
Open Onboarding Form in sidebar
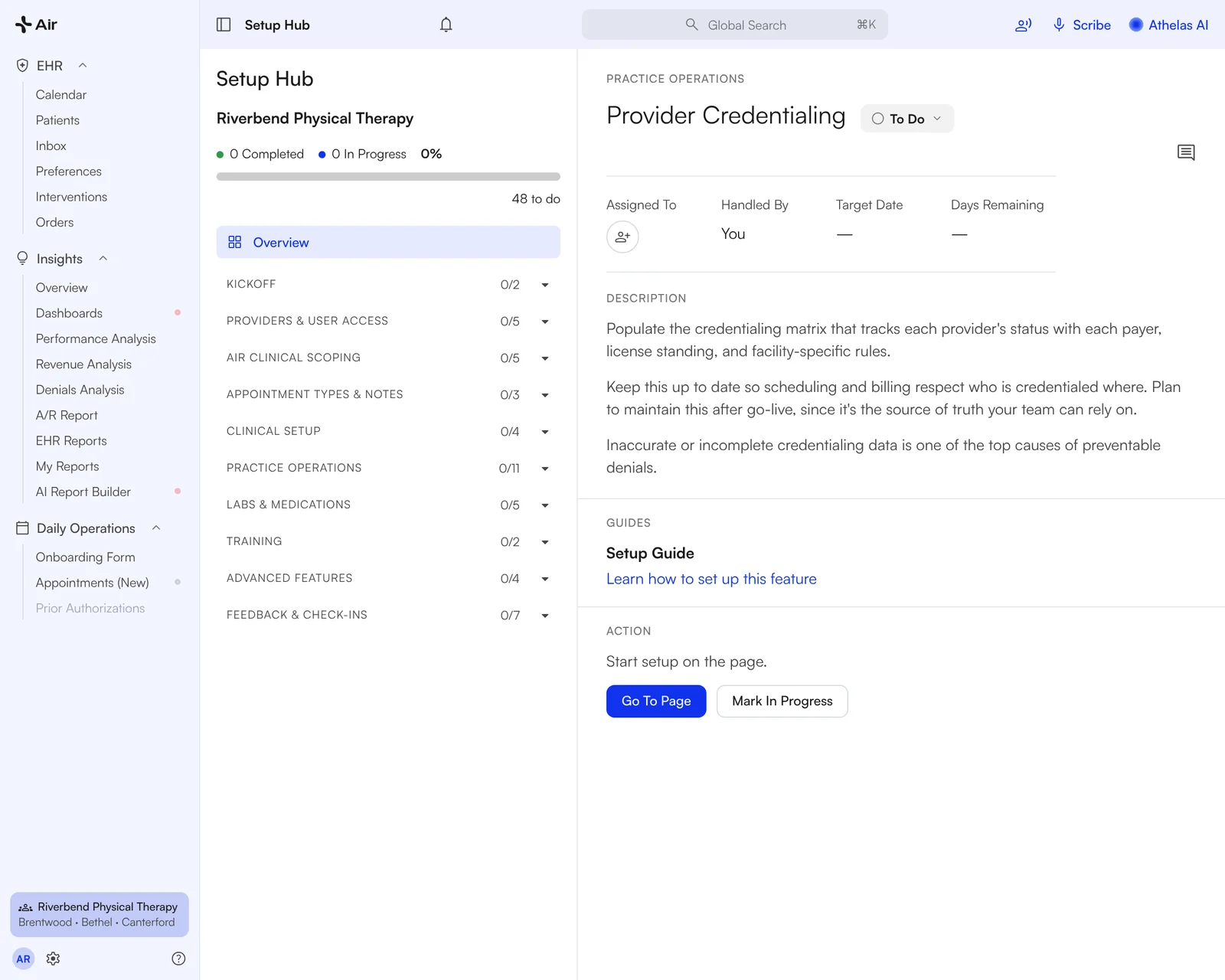tap(86, 557)
